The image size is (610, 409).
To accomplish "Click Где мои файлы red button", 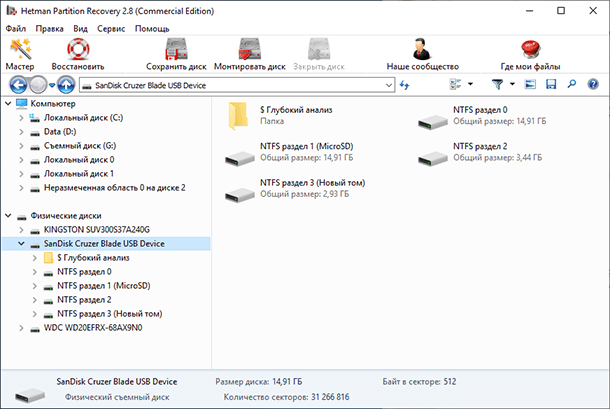I will (x=530, y=49).
